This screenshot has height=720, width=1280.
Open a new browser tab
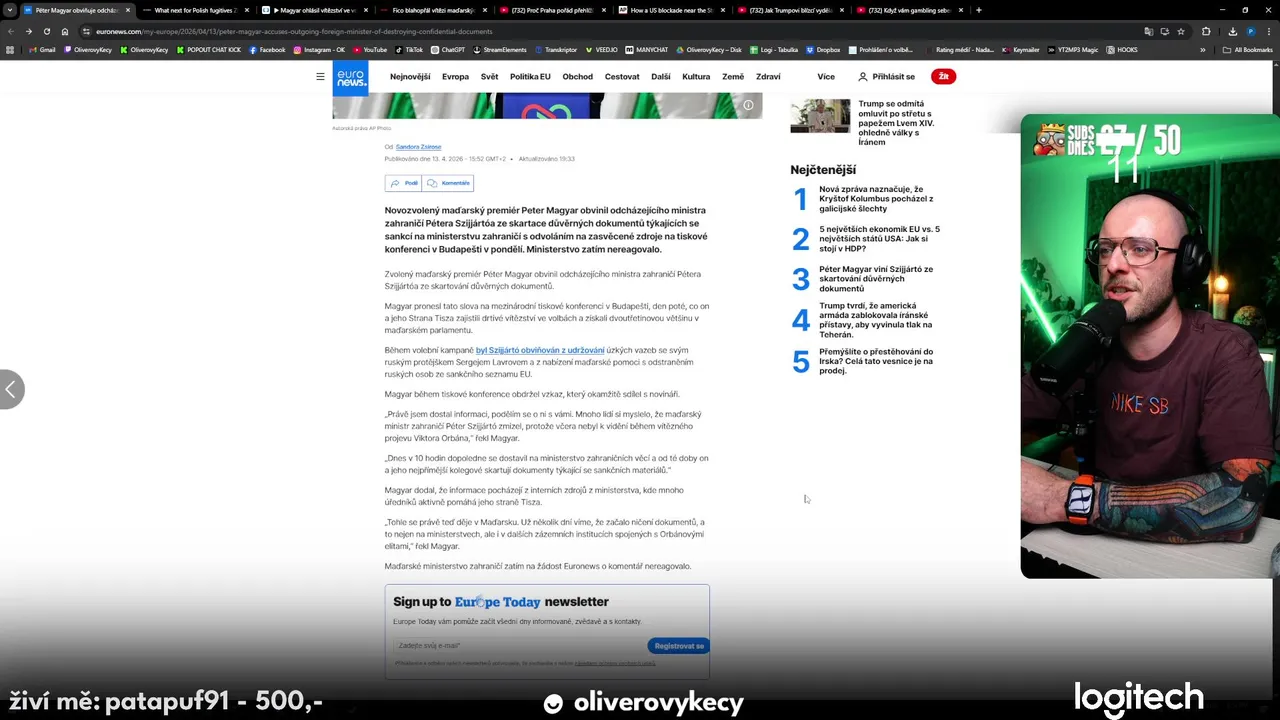point(978,10)
